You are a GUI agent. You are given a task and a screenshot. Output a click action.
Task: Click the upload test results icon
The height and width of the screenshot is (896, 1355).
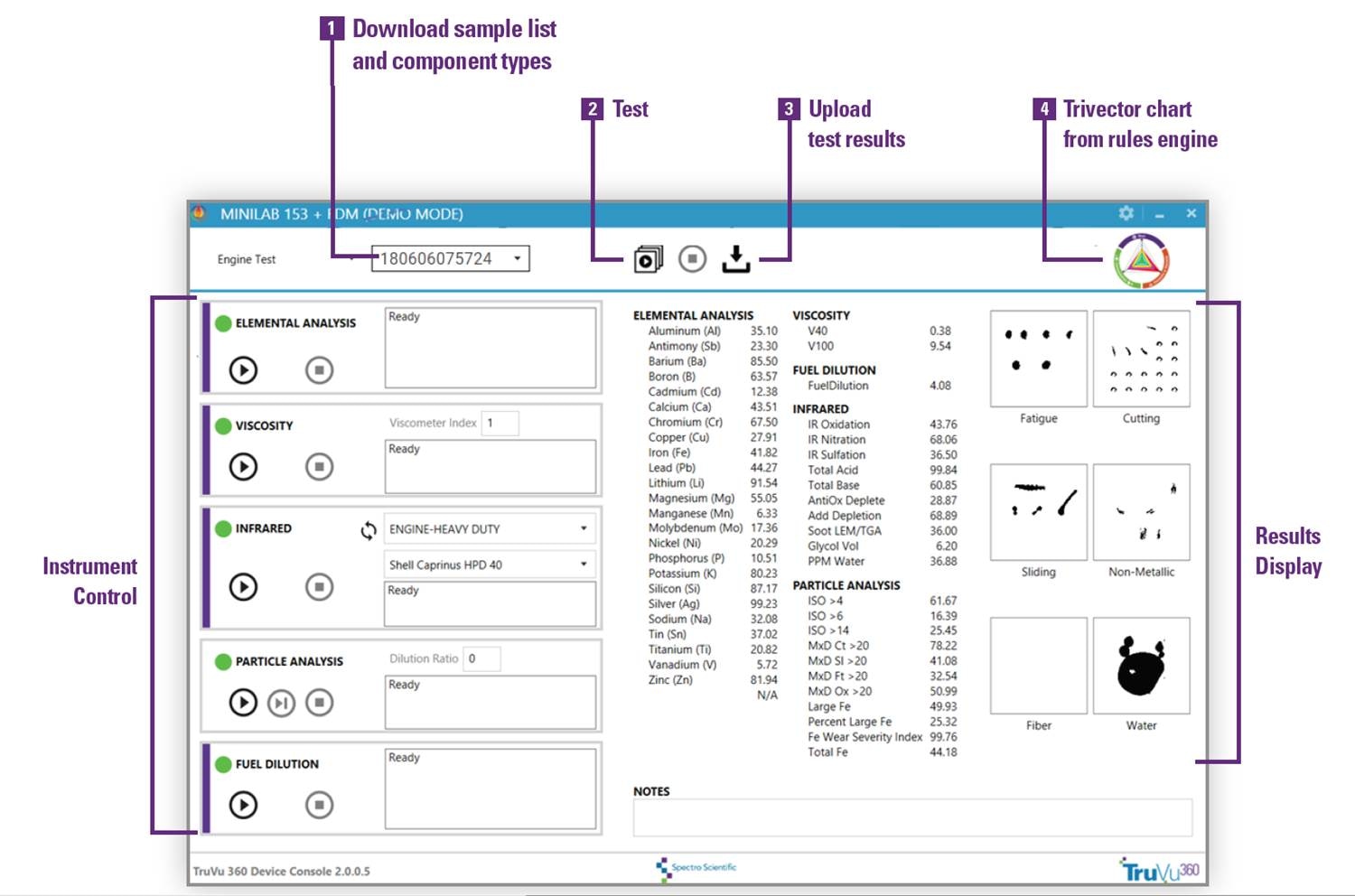(x=736, y=259)
